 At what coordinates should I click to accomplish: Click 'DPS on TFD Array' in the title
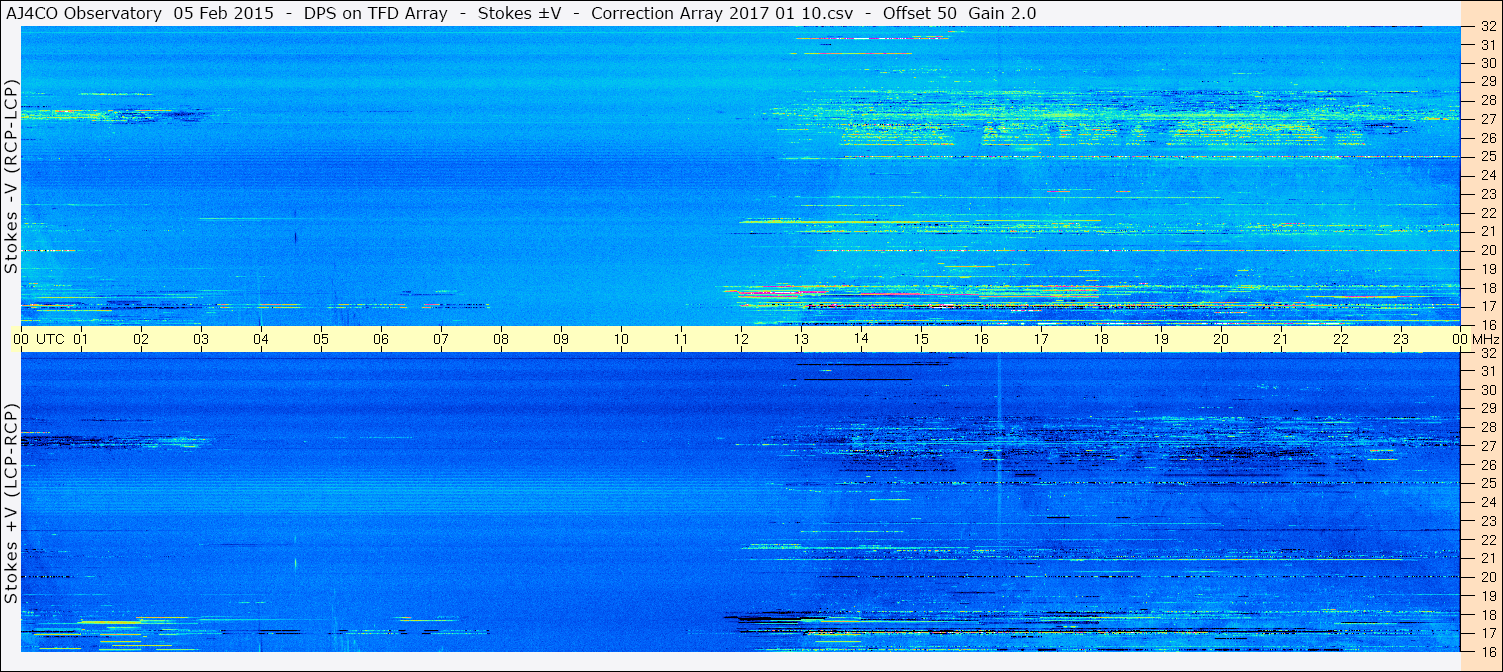pos(374,13)
